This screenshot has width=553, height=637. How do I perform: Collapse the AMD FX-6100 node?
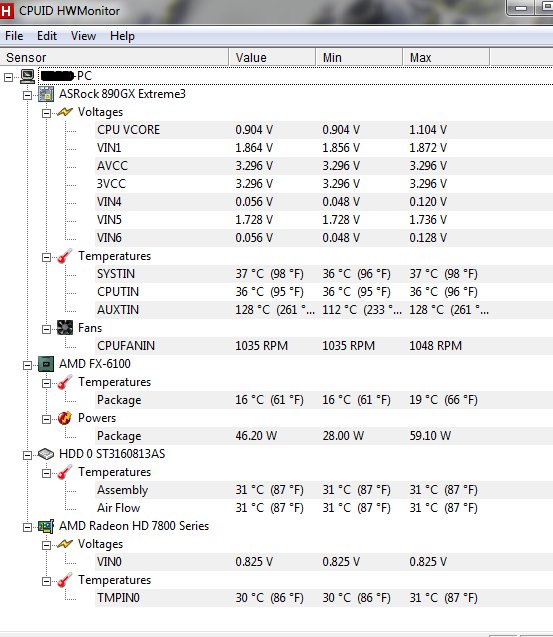(x=27, y=365)
